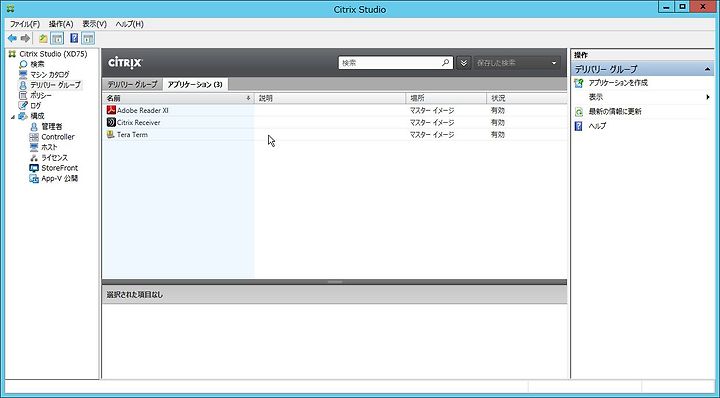Click the search magnifier icon in search box
The image size is (720, 398).
pos(445,63)
